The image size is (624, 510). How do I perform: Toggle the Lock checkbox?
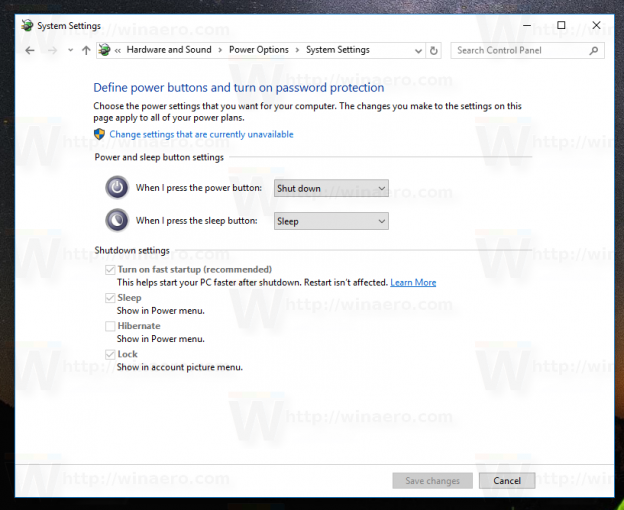coord(110,354)
